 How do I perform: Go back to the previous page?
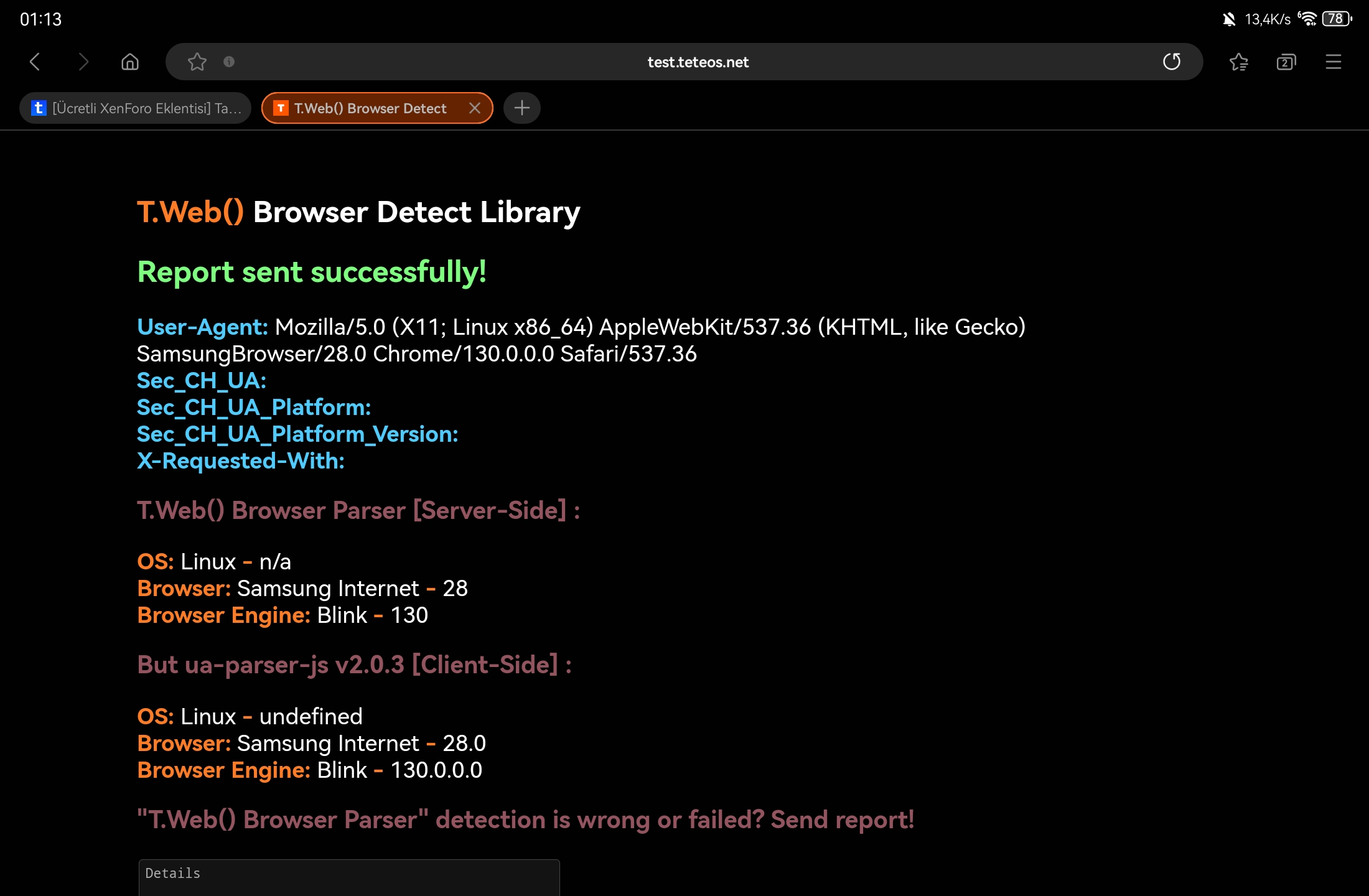[x=35, y=62]
